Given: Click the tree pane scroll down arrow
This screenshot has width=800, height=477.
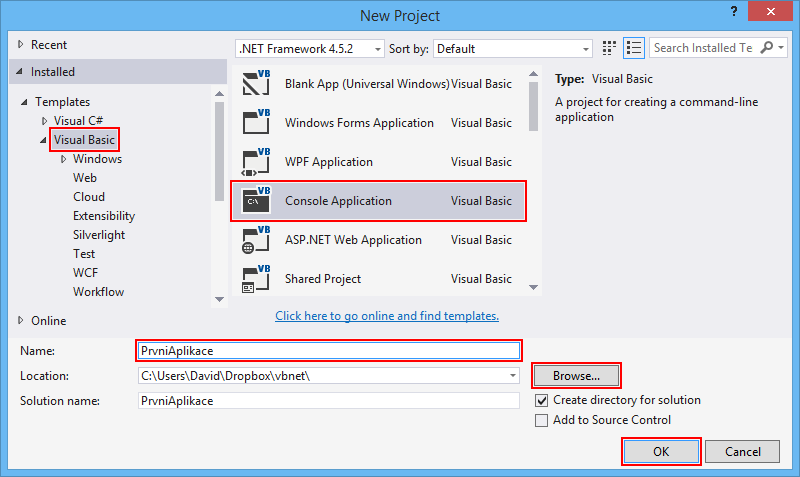Looking at the screenshot, I should tap(219, 299).
